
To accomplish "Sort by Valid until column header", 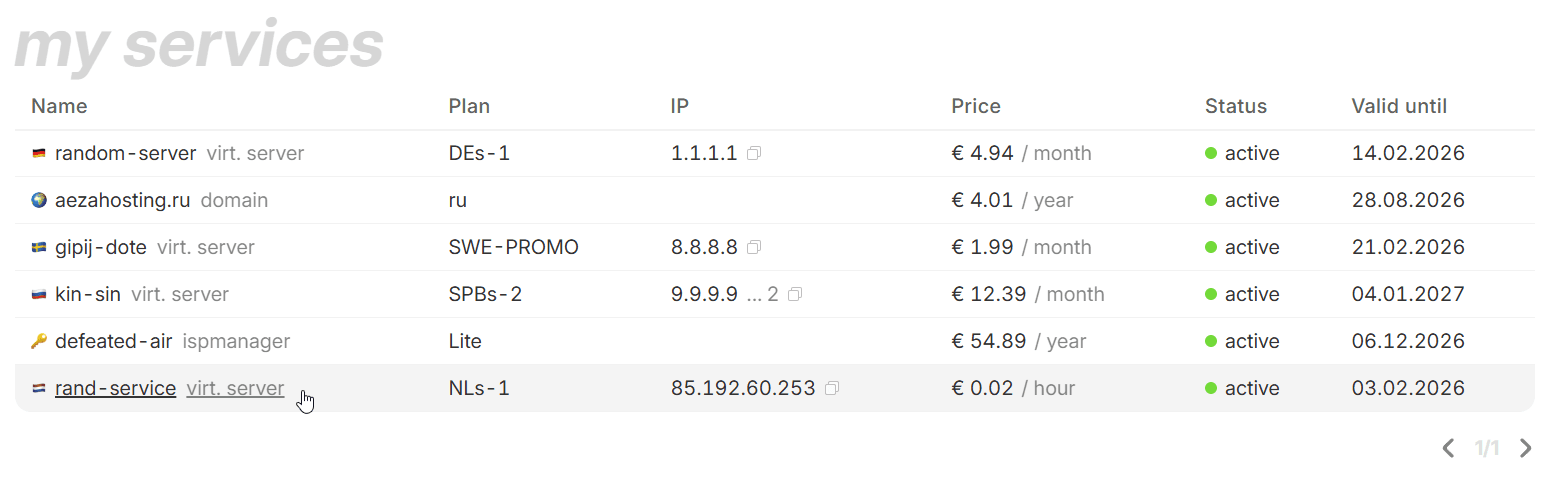I will click(x=1398, y=106).
